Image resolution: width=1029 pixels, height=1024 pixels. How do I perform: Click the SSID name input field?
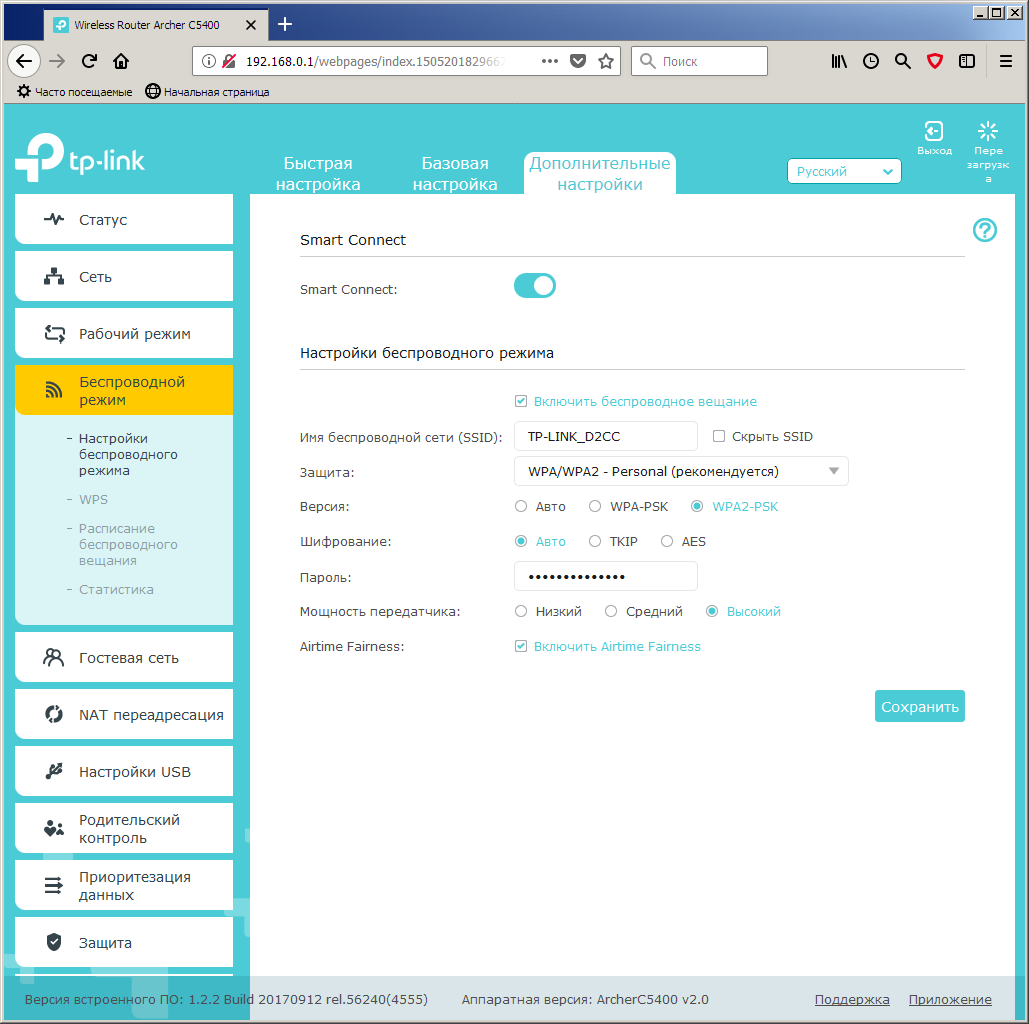point(605,437)
